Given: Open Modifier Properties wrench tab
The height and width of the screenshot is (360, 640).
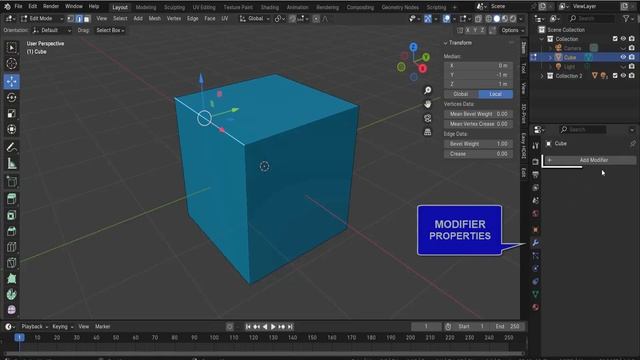Looking at the screenshot, I should coord(536,243).
